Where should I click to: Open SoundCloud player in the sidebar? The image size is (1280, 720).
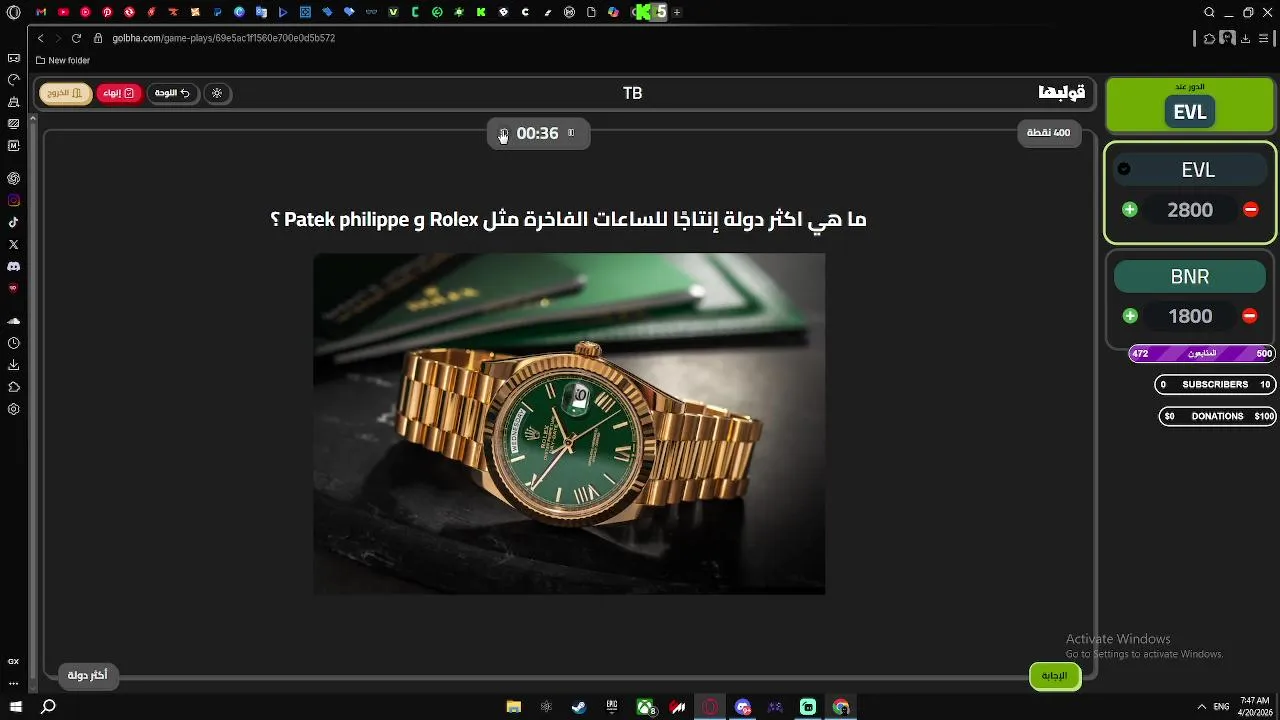pyautogui.click(x=13, y=321)
